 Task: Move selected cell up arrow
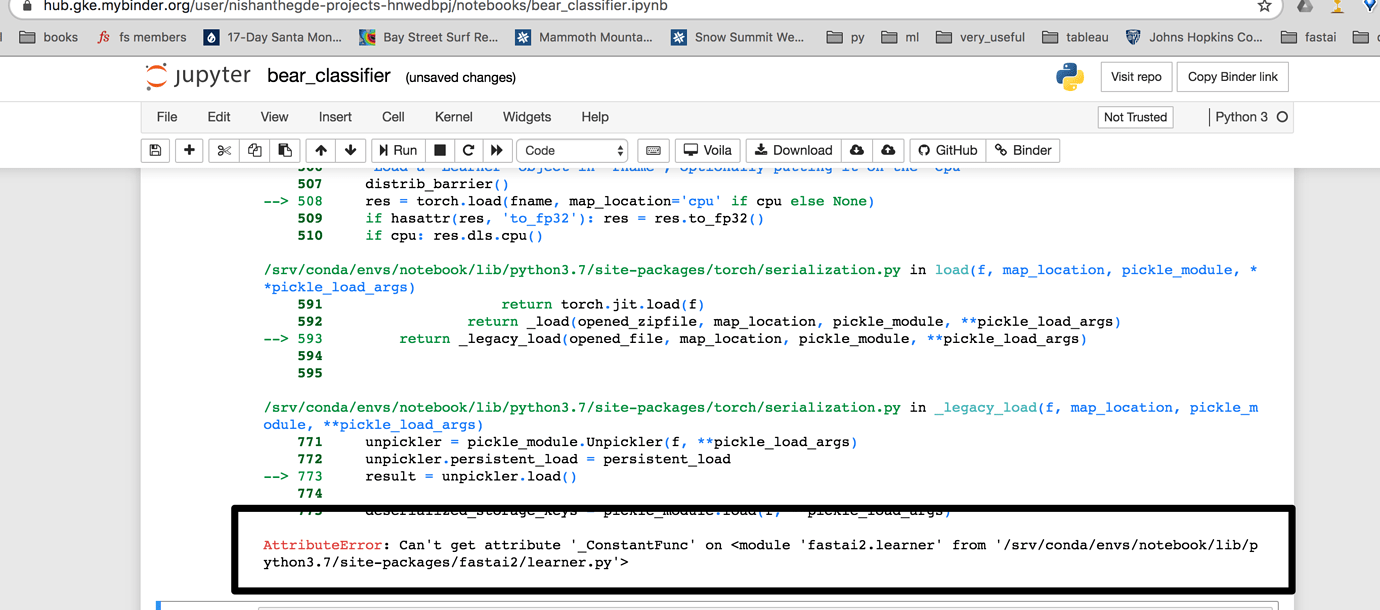click(x=320, y=150)
